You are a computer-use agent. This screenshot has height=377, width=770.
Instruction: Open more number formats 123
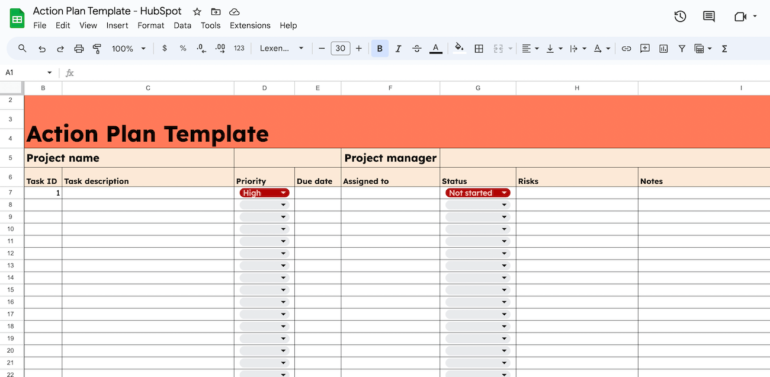(239, 49)
